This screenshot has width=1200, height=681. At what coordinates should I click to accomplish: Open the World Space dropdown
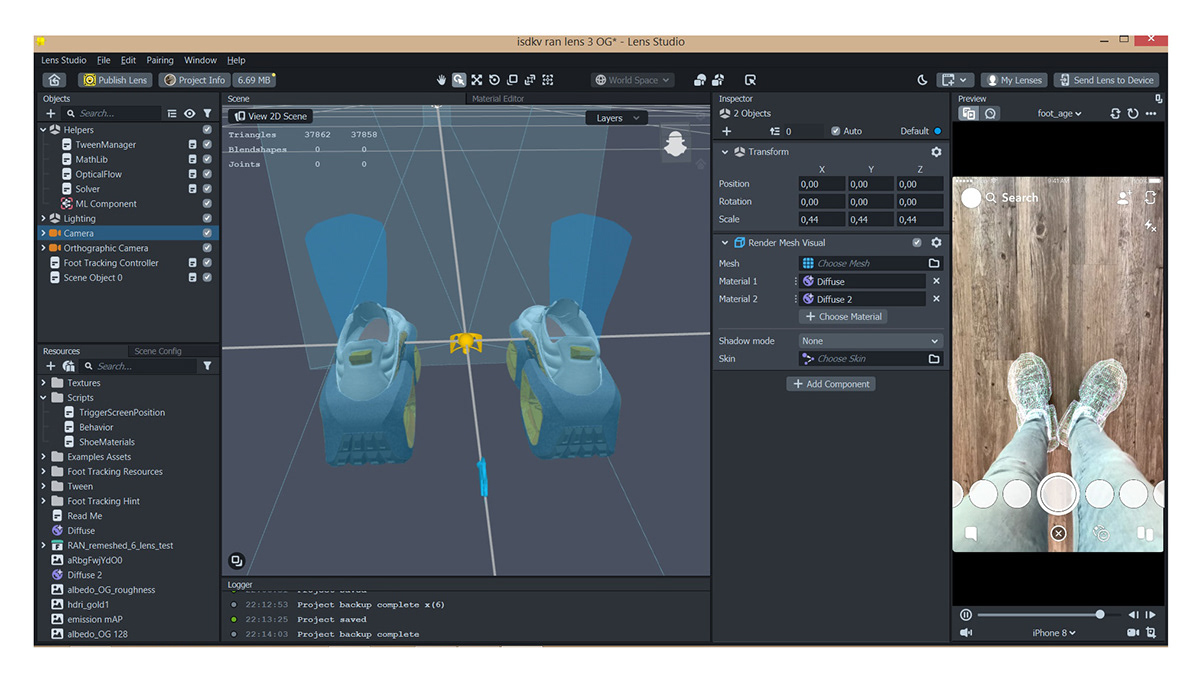632,80
